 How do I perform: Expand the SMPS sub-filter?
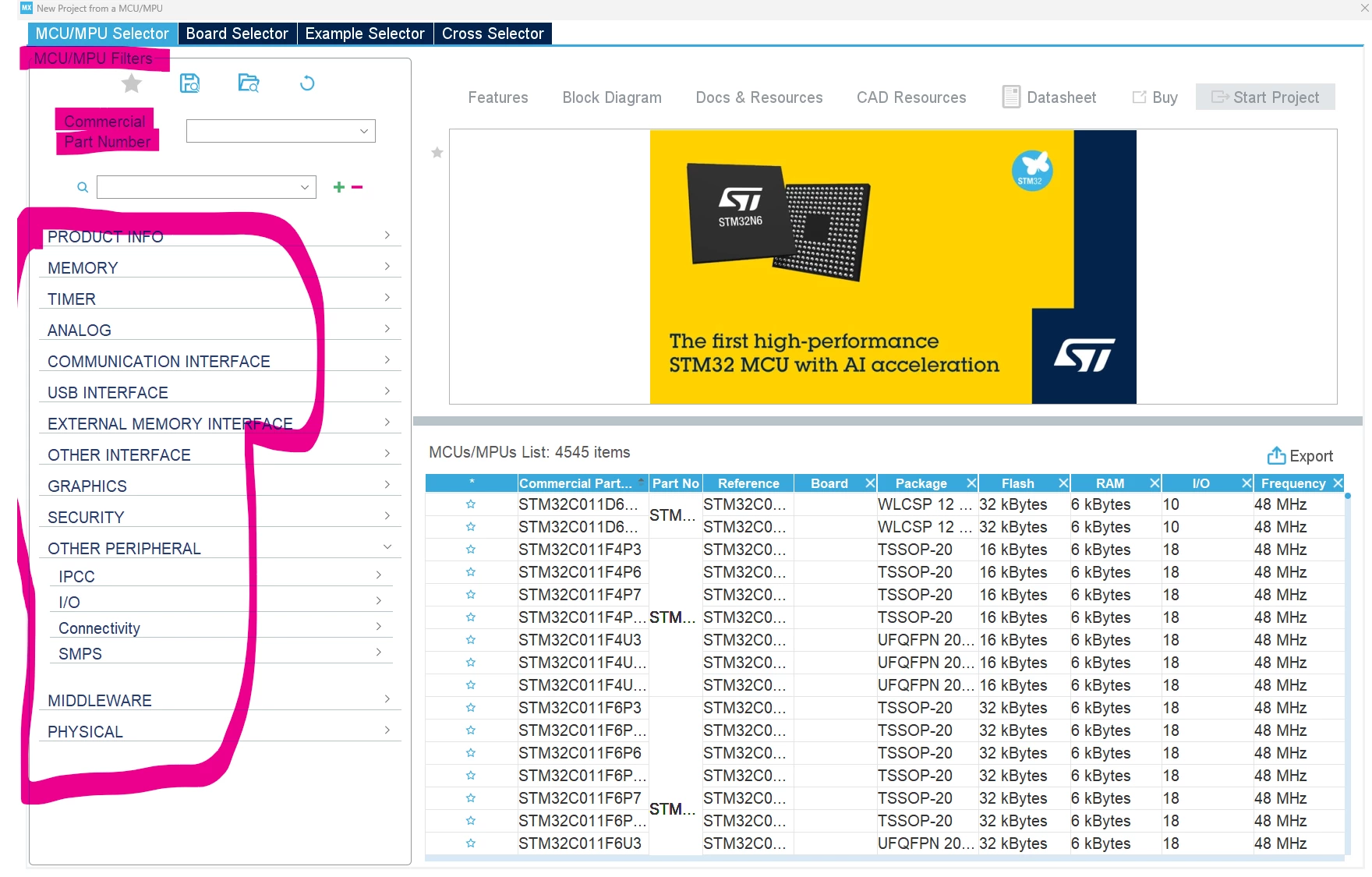pos(221,653)
